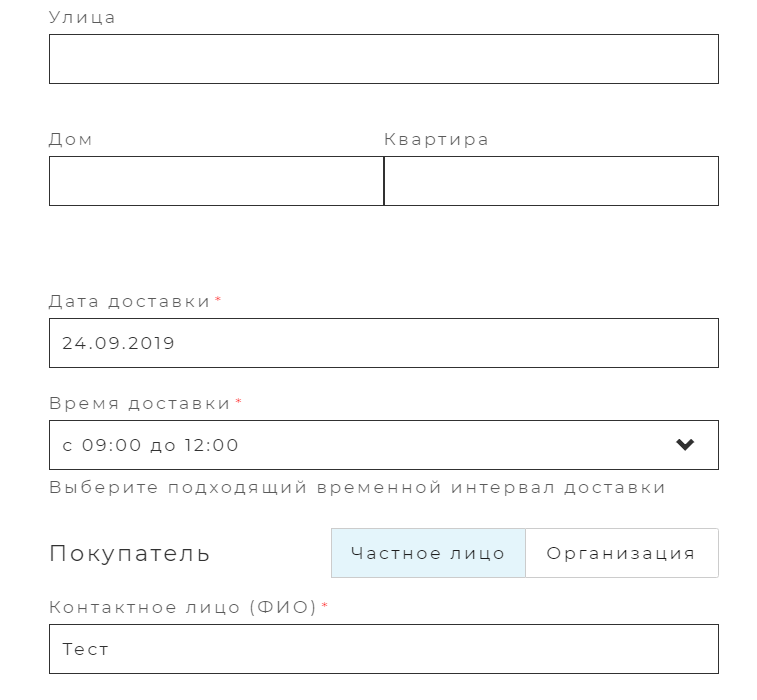Screen dimensions: 757x700
Task: Click the Квартира field label
Action: (436, 140)
